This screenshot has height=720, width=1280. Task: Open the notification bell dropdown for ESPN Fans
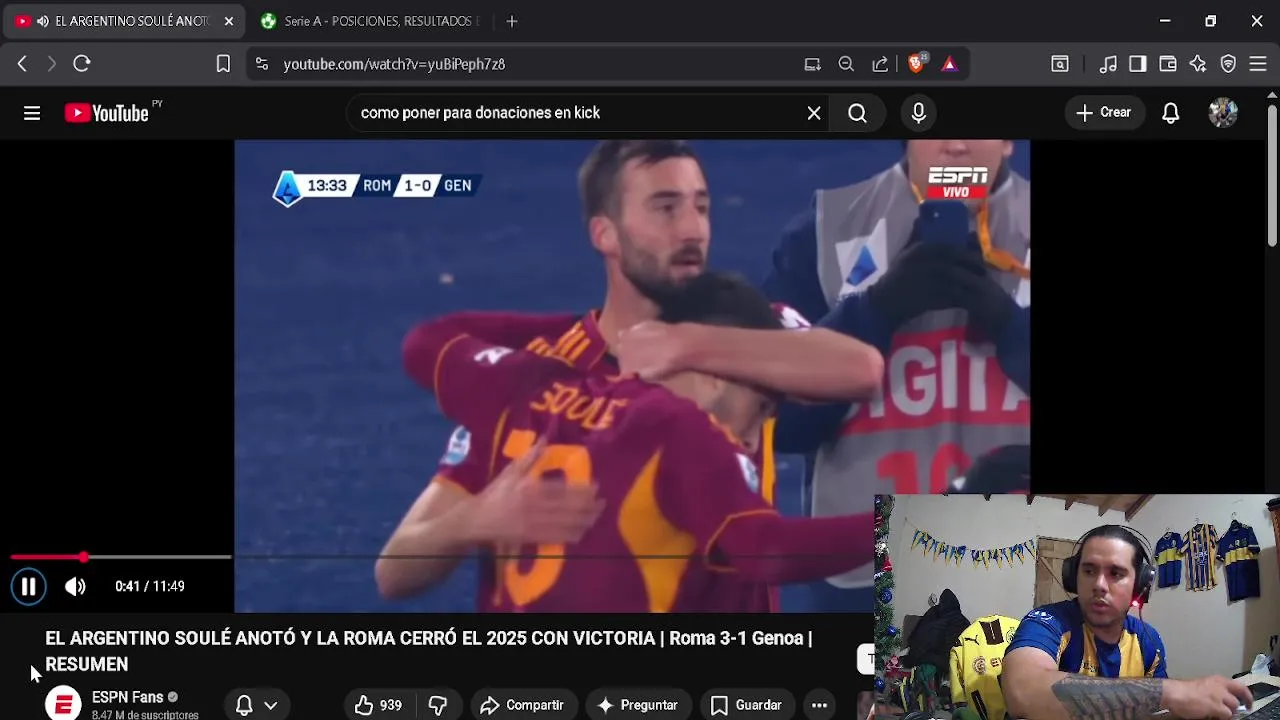[256, 705]
